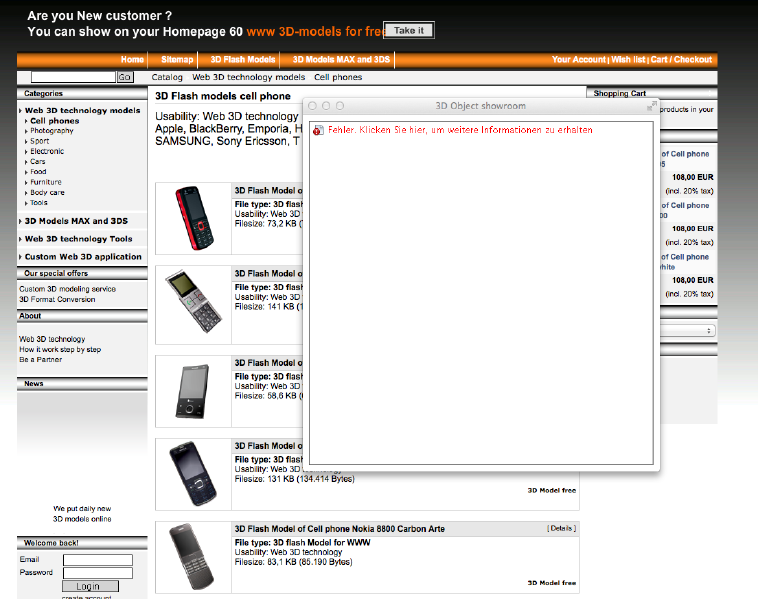
Task: Click the Password input field
Action: point(98,573)
